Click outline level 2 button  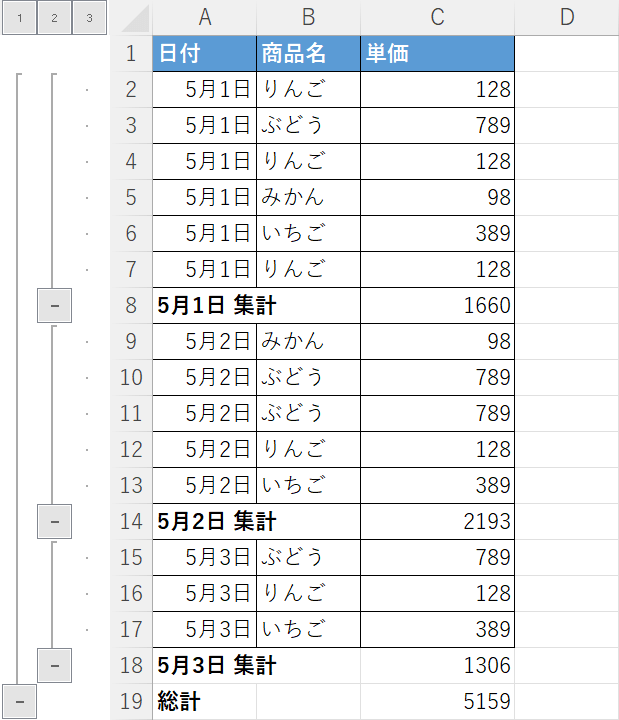click(54, 18)
